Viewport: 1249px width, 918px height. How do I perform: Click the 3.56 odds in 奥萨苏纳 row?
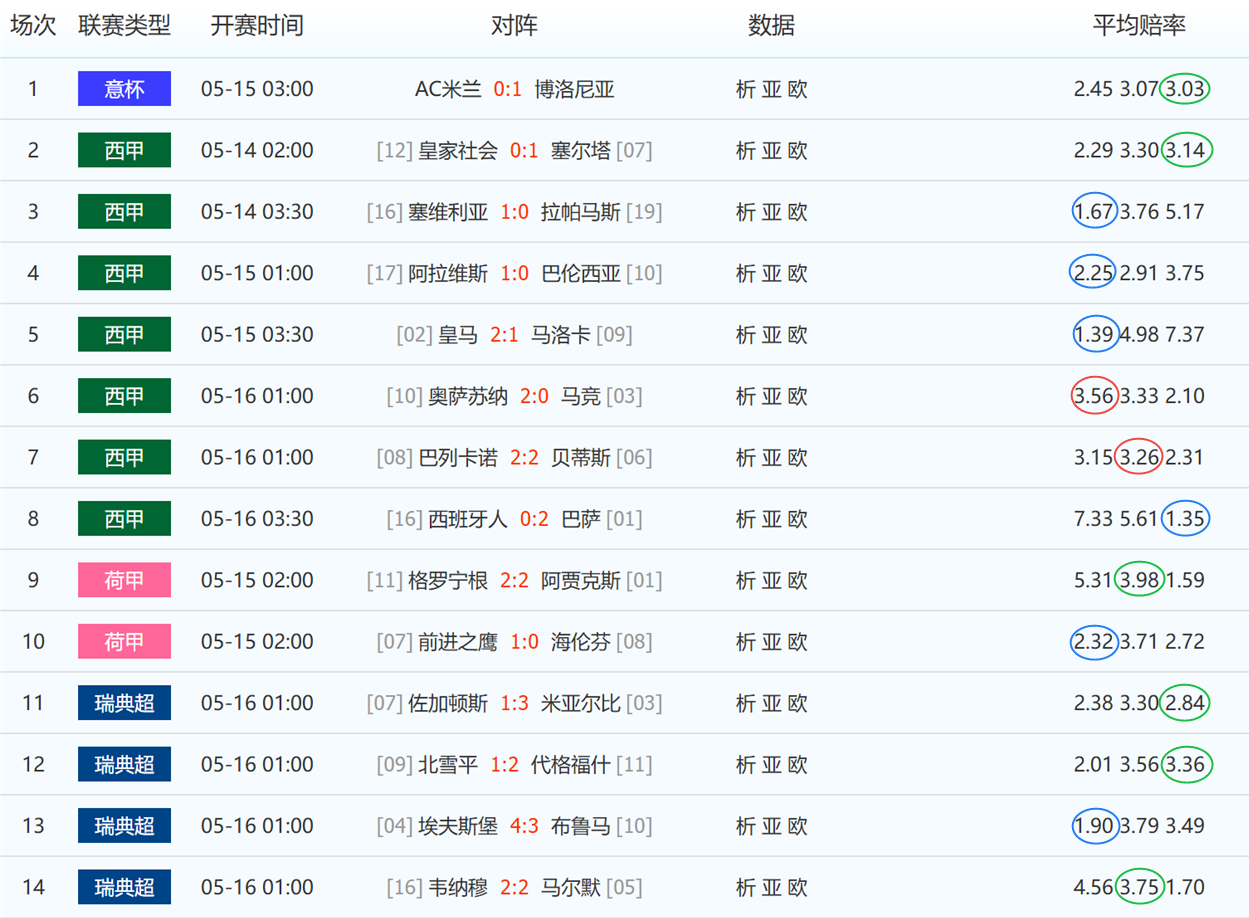tap(1093, 396)
